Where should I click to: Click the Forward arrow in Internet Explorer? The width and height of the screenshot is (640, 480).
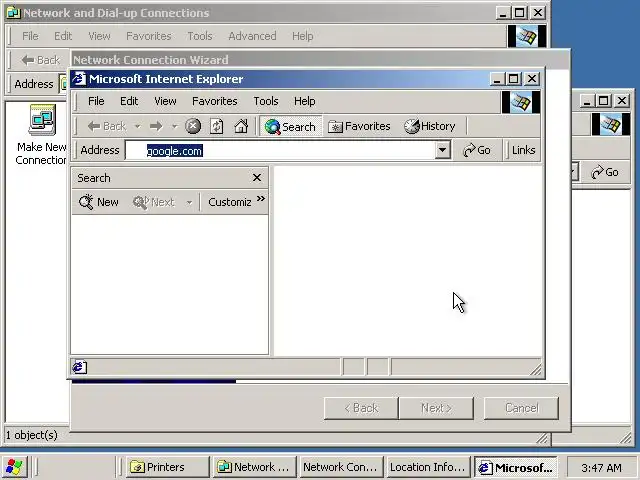click(156, 127)
